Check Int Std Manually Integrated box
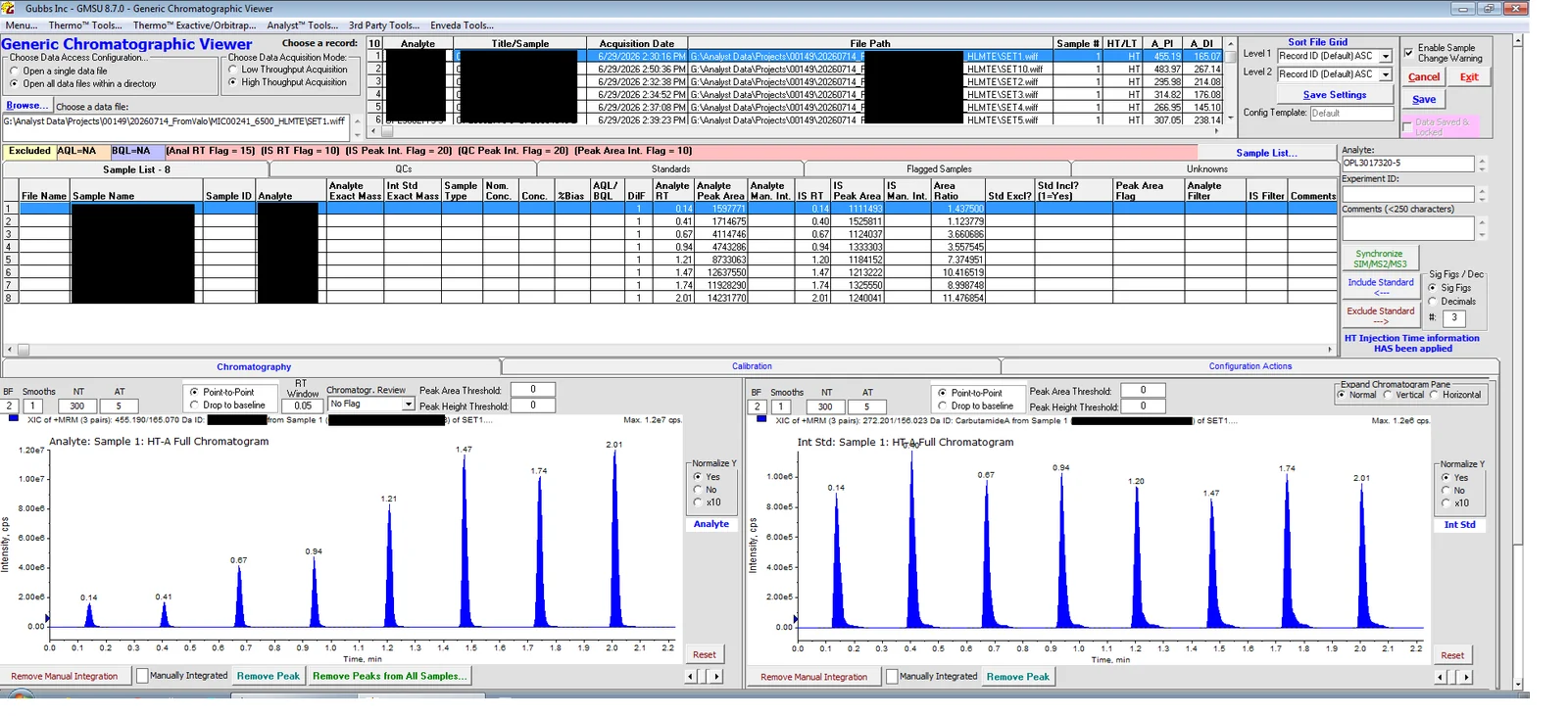The width and height of the screenshot is (1568, 716). click(x=892, y=676)
